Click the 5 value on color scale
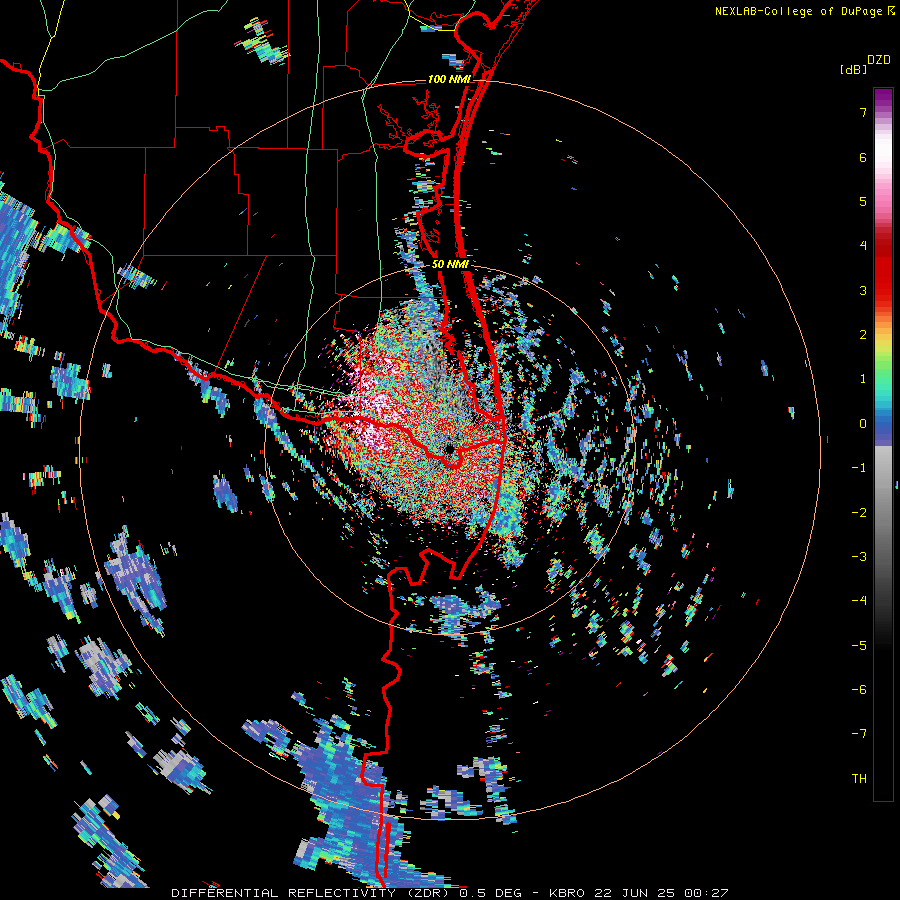The height and width of the screenshot is (900, 900). tap(863, 201)
